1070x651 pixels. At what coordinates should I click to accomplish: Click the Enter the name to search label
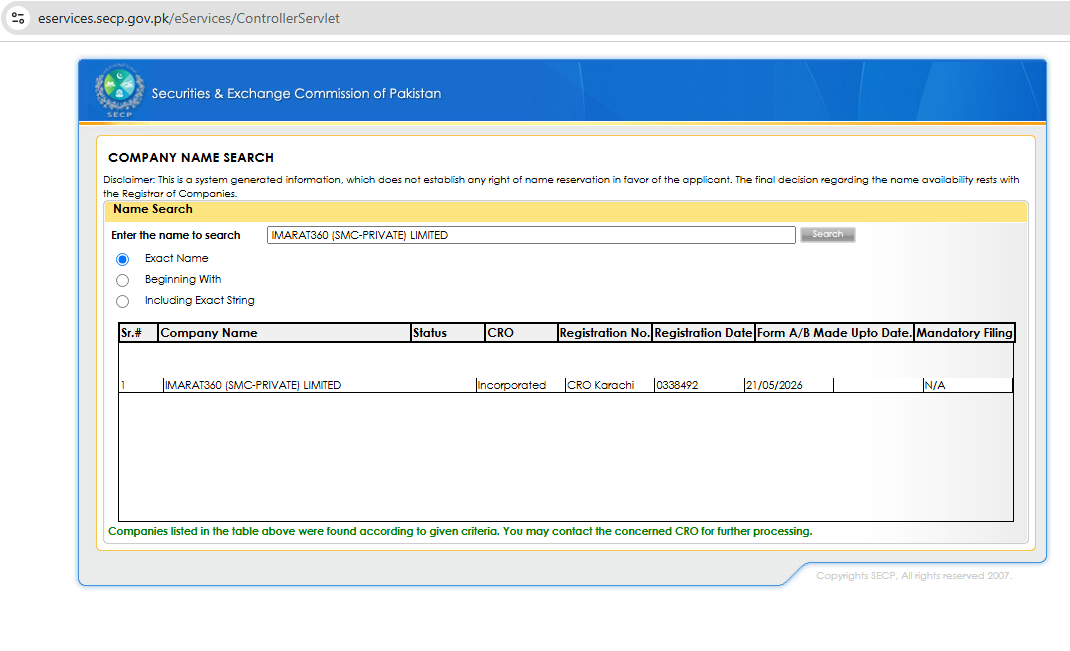[x=176, y=235]
